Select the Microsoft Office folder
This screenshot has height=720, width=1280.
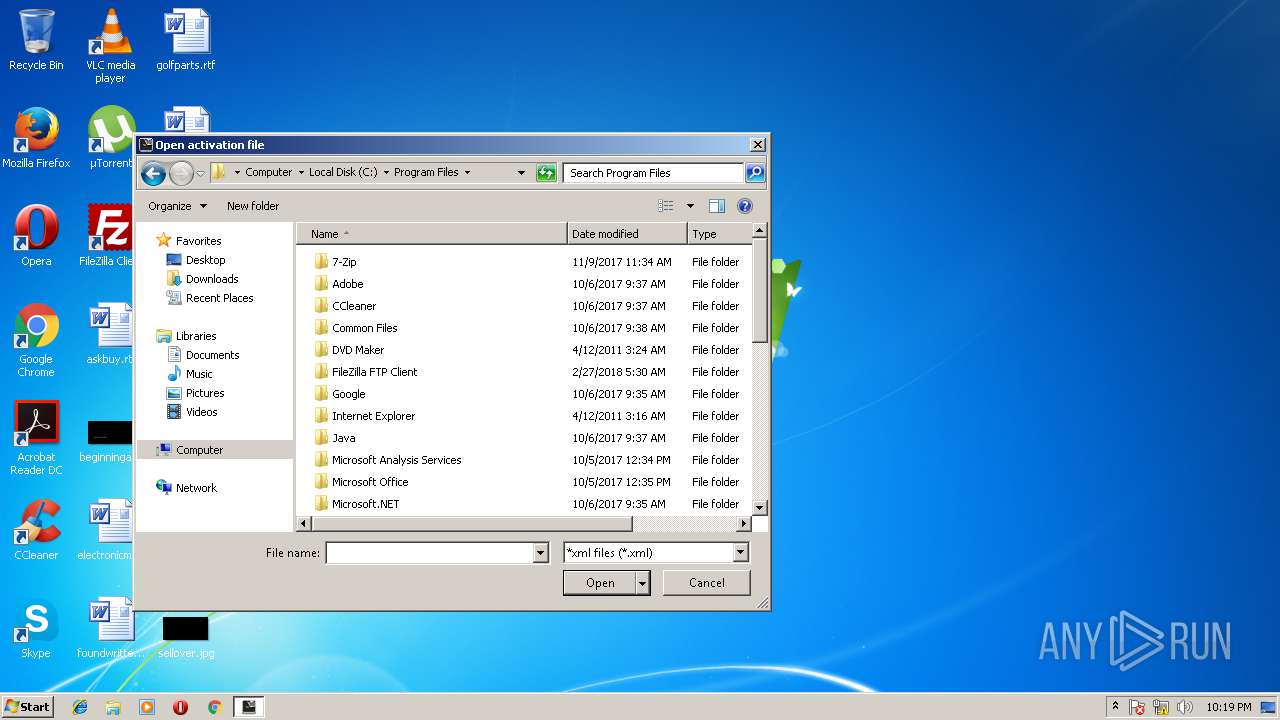point(370,482)
